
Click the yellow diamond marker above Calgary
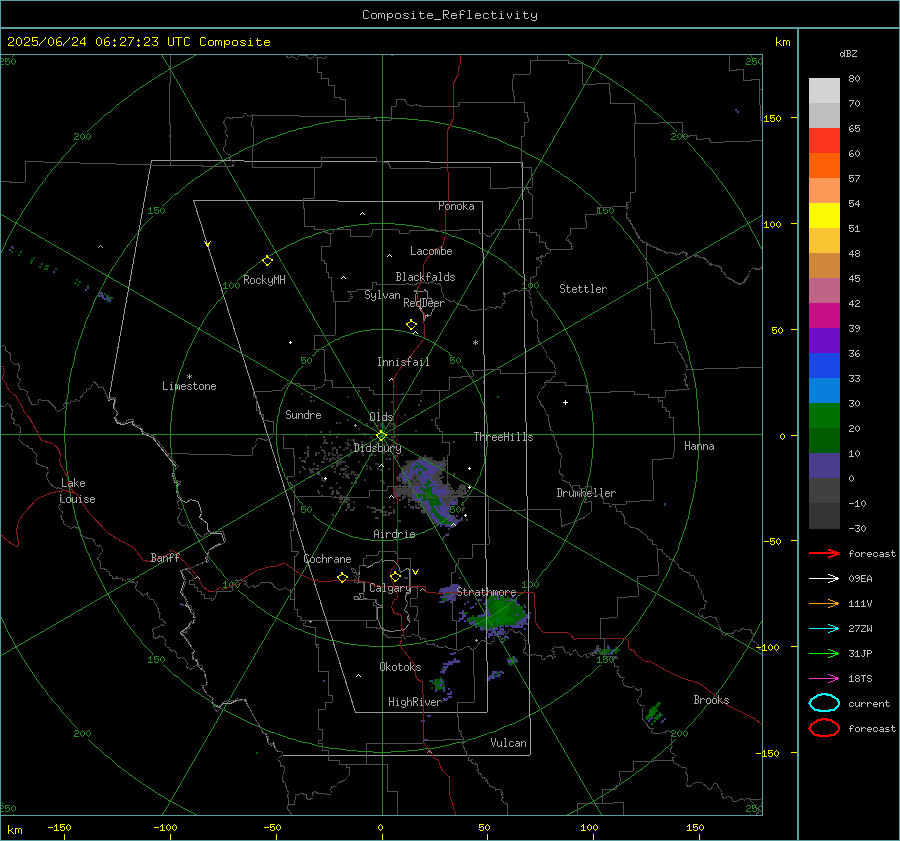click(395, 576)
